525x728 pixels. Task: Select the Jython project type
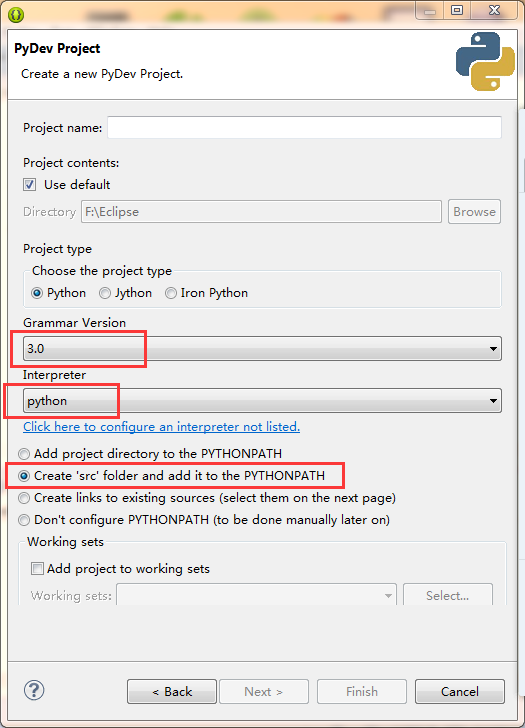click(105, 293)
